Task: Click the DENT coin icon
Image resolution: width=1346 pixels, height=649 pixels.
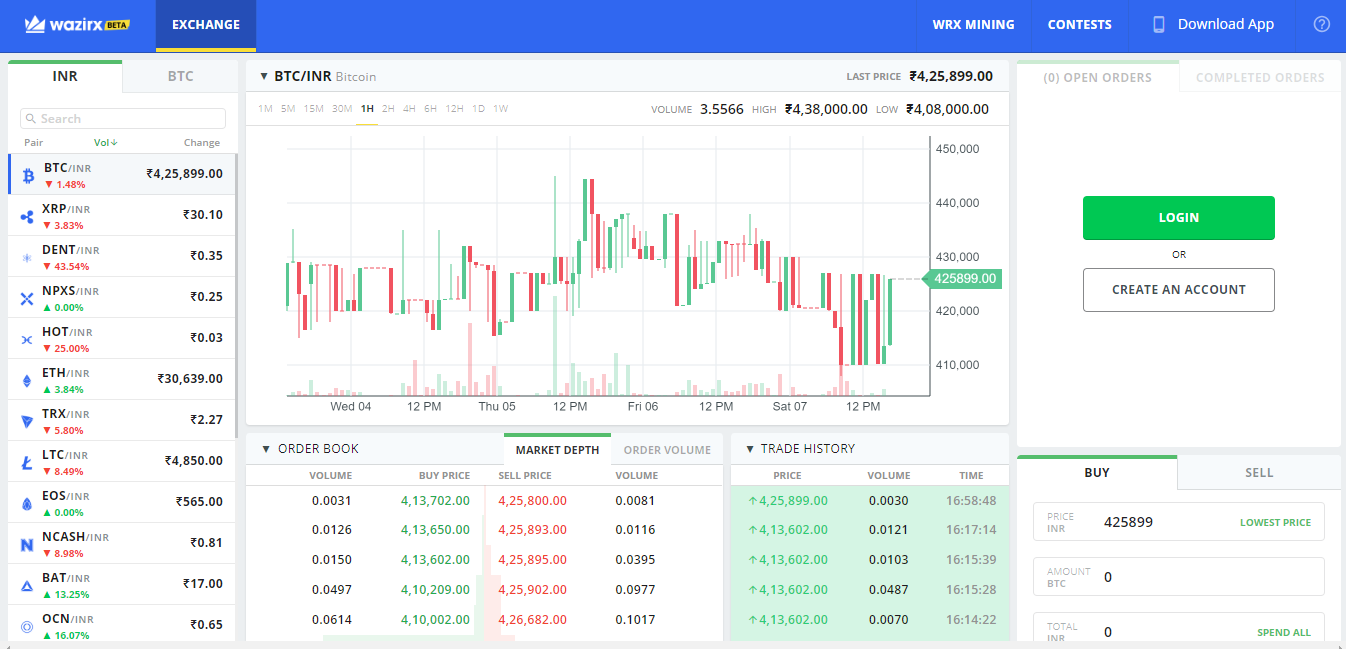Action: (28, 258)
